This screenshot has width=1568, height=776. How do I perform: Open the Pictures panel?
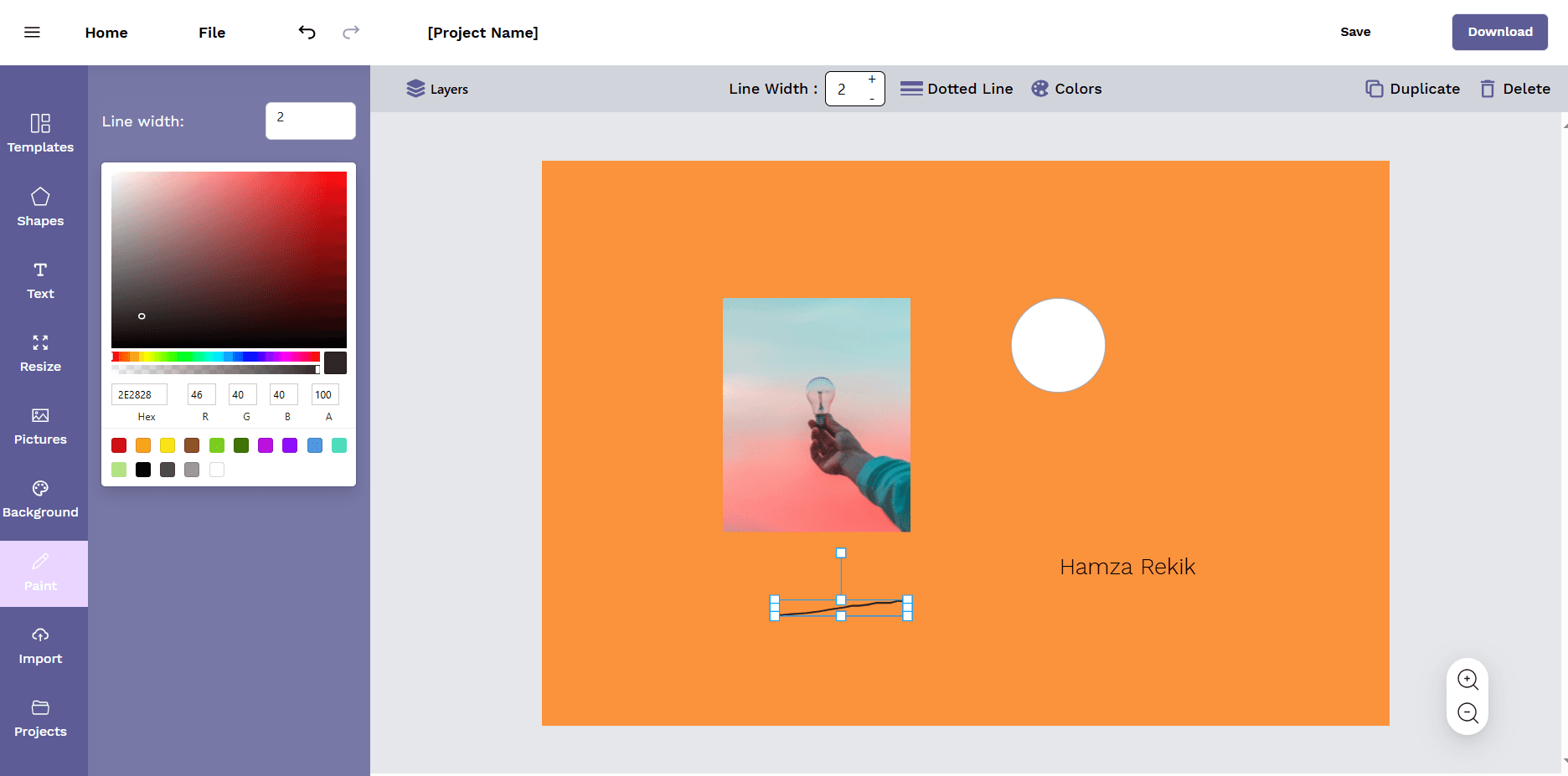40,426
